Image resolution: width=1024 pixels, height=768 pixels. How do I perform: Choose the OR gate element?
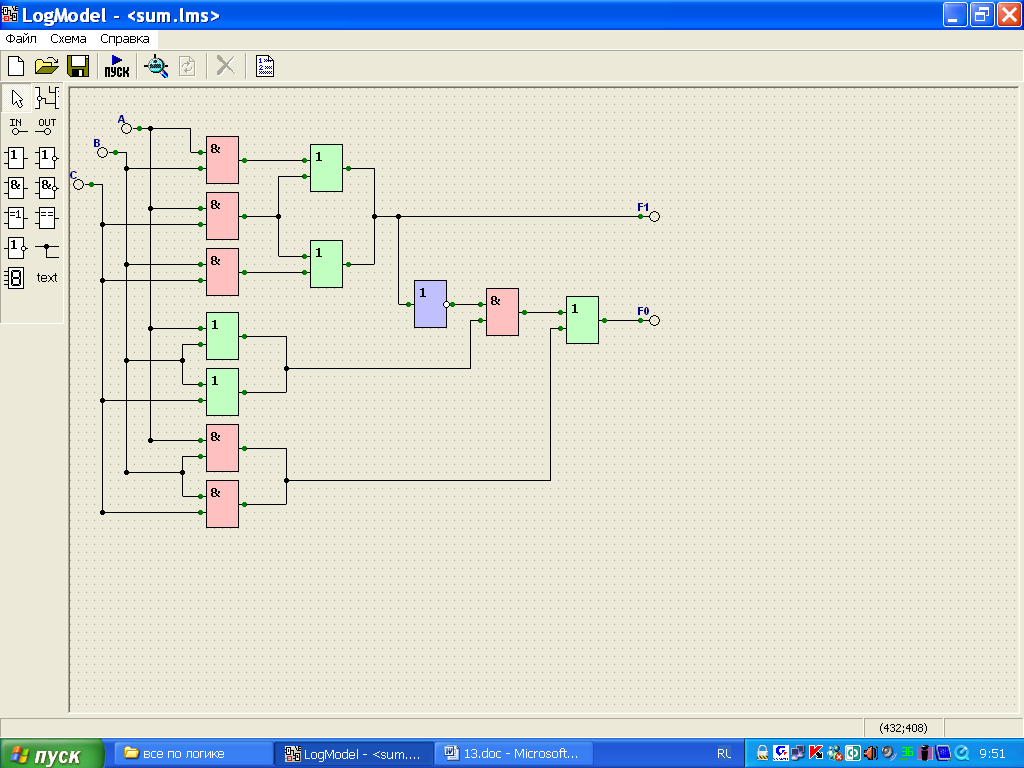[16, 157]
